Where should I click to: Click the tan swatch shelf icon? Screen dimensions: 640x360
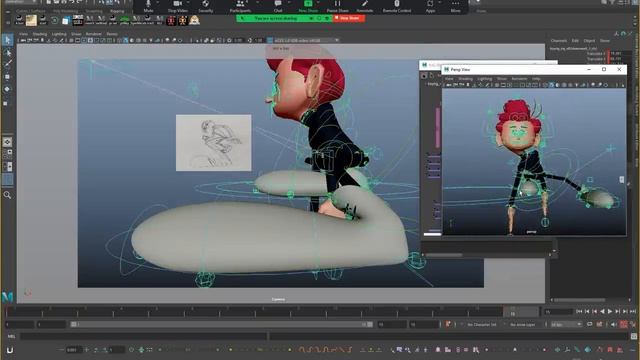pyautogui.click(x=31, y=20)
